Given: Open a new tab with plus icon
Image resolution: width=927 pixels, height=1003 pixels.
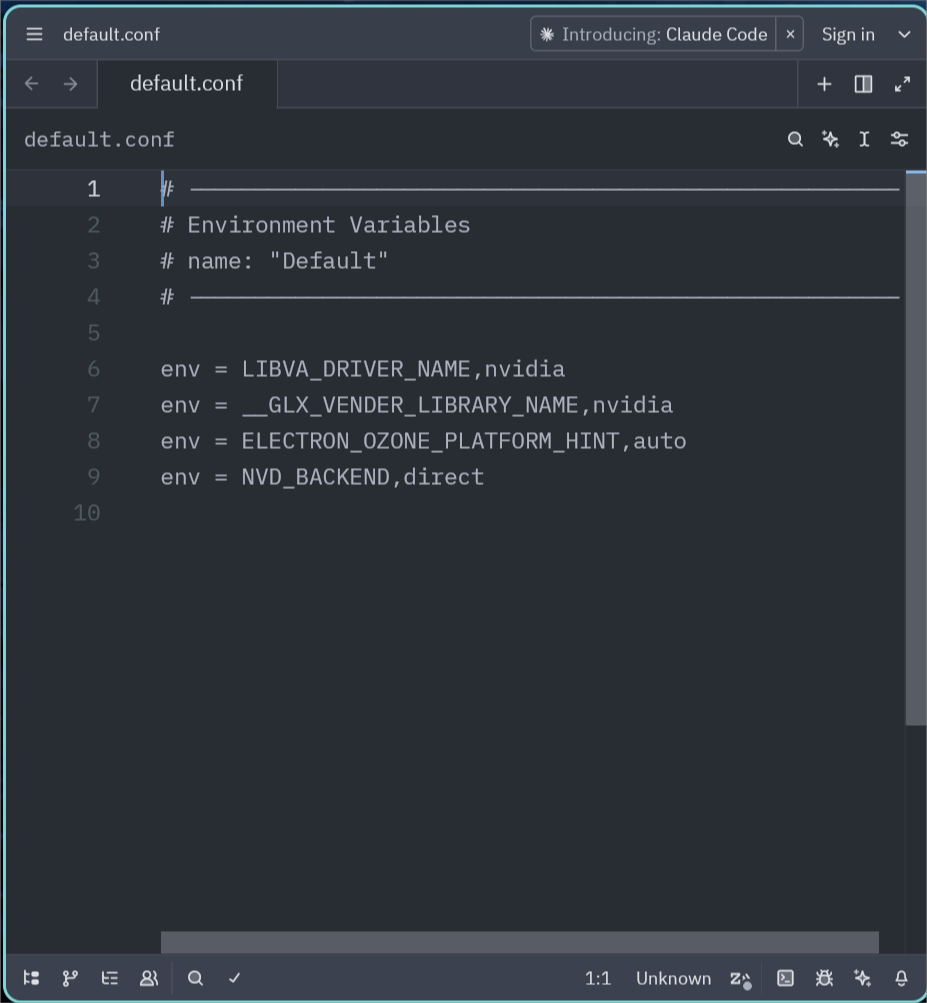Looking at the screenshot, I should (824, 84).
